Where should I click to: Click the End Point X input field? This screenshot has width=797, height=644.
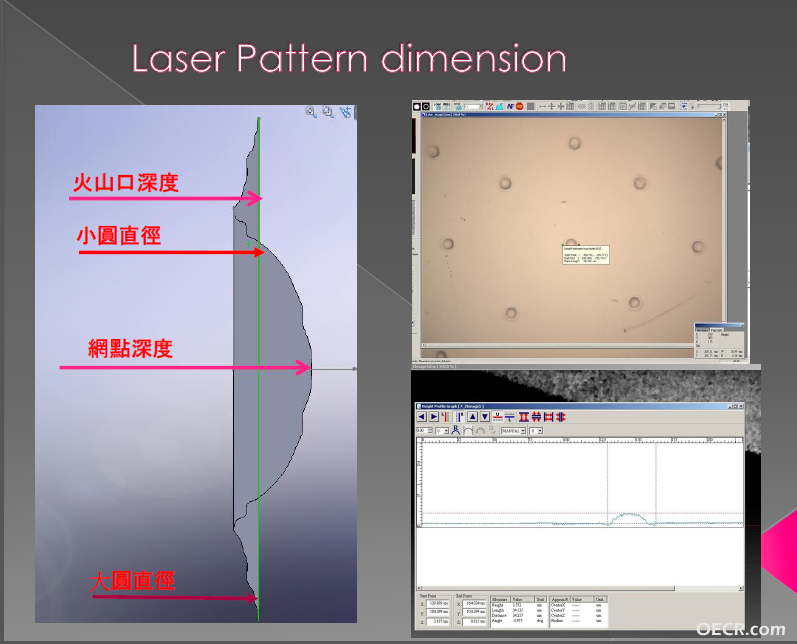(x=474, y=603)
